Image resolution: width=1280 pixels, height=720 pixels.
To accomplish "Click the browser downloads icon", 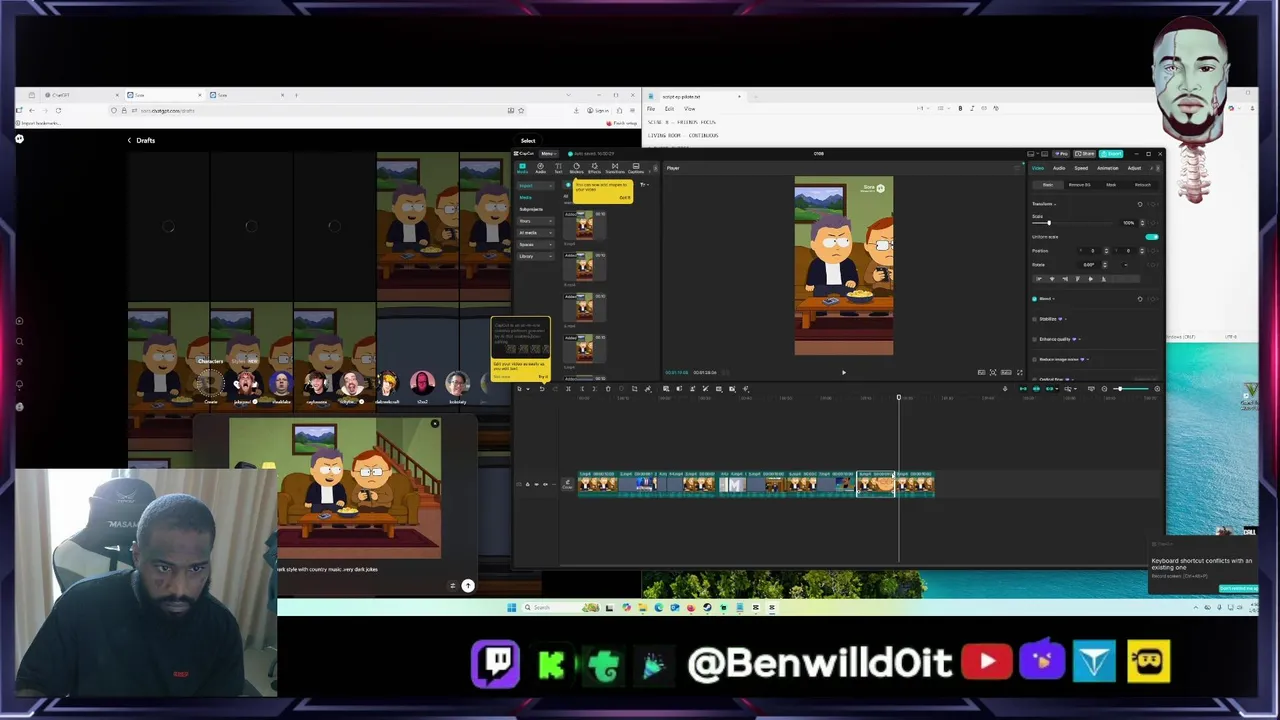I will point(576,111).
